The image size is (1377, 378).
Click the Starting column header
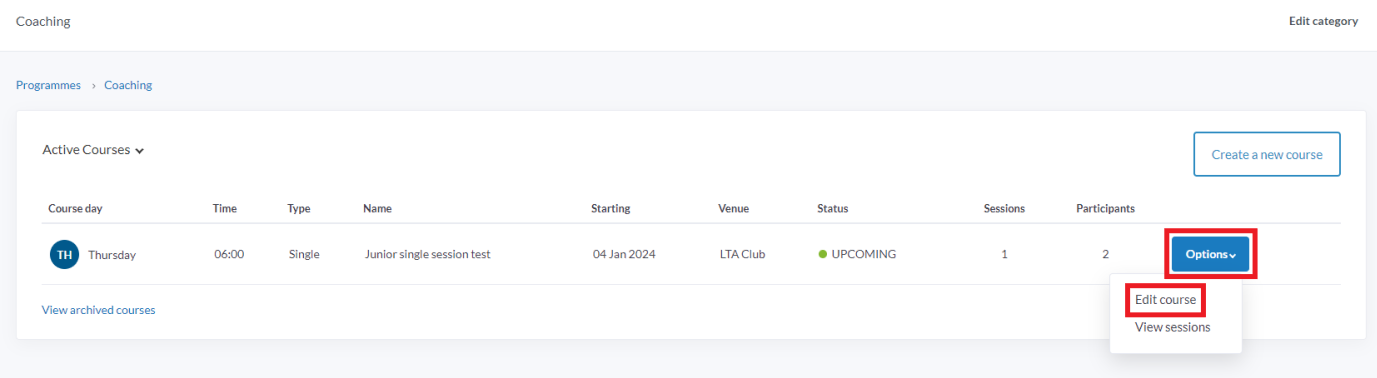(610, 209)
